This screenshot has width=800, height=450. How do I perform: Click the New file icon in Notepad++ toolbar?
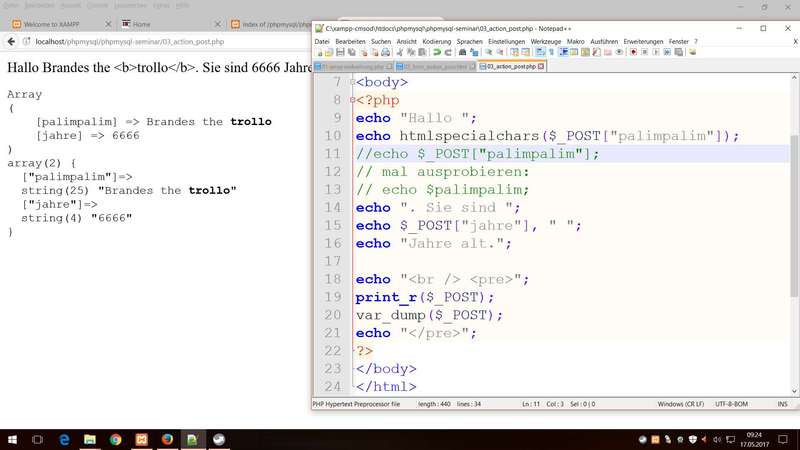click(x=318, y=52)
